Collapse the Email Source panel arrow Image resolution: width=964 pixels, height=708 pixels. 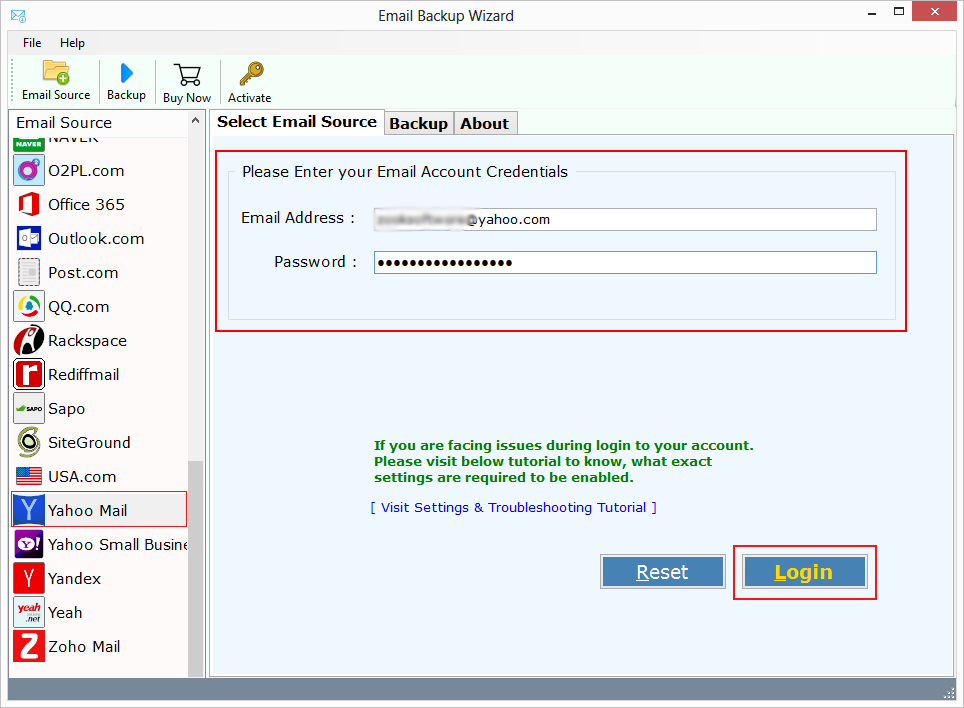(x=196, y=121)
